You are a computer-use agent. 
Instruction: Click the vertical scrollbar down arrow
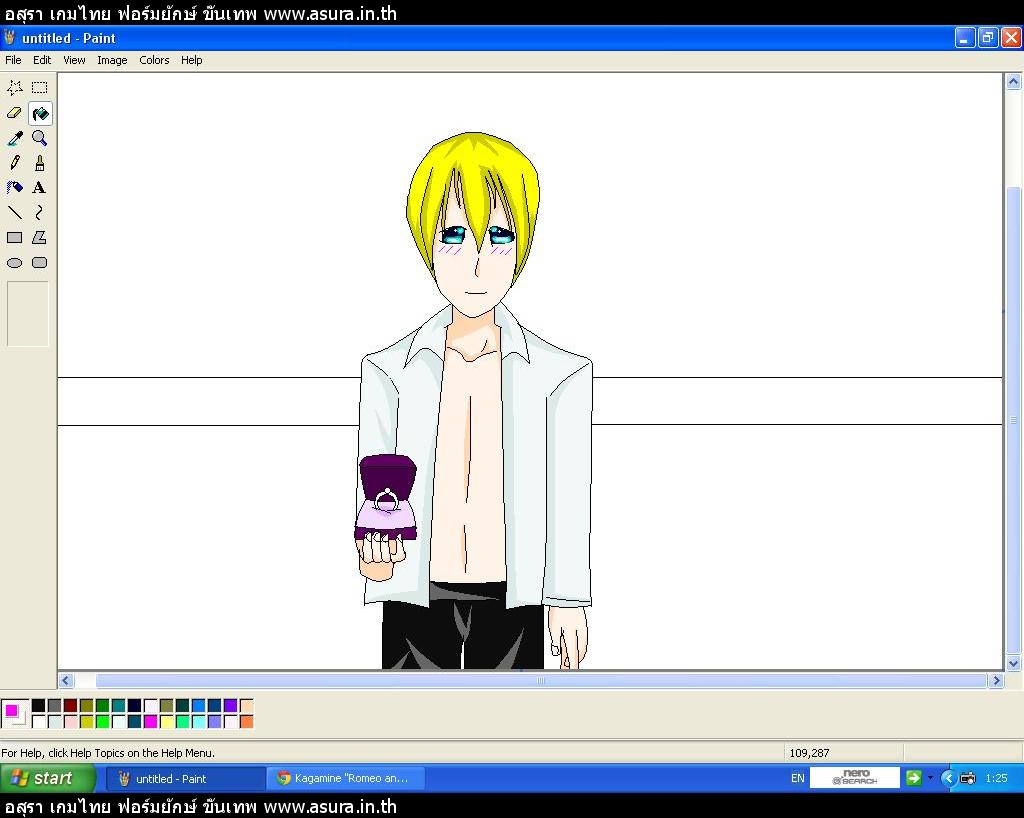click(x=1013, y=663)
